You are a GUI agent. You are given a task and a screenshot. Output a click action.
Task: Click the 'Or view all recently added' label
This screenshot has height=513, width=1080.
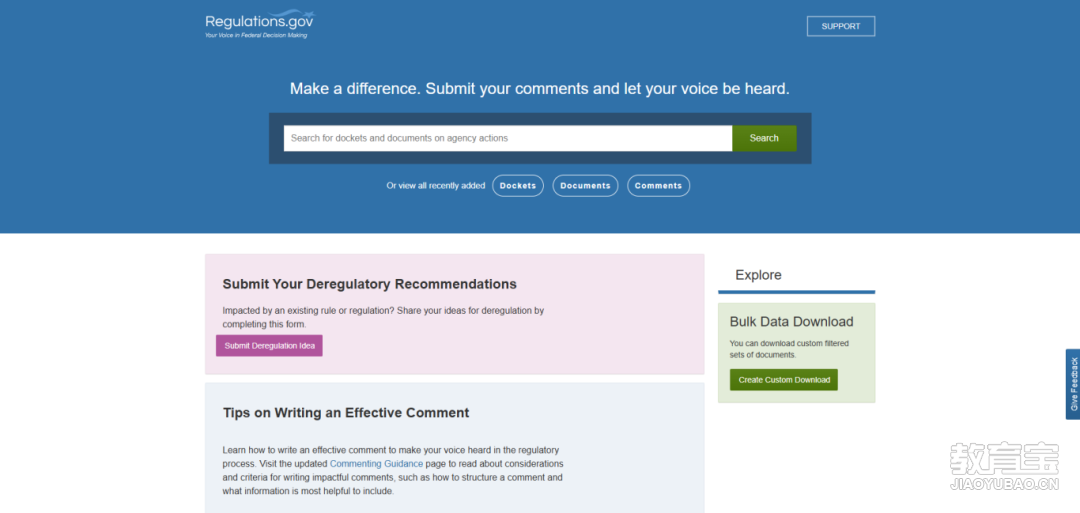pyautogui.click(x=435, y=186)
